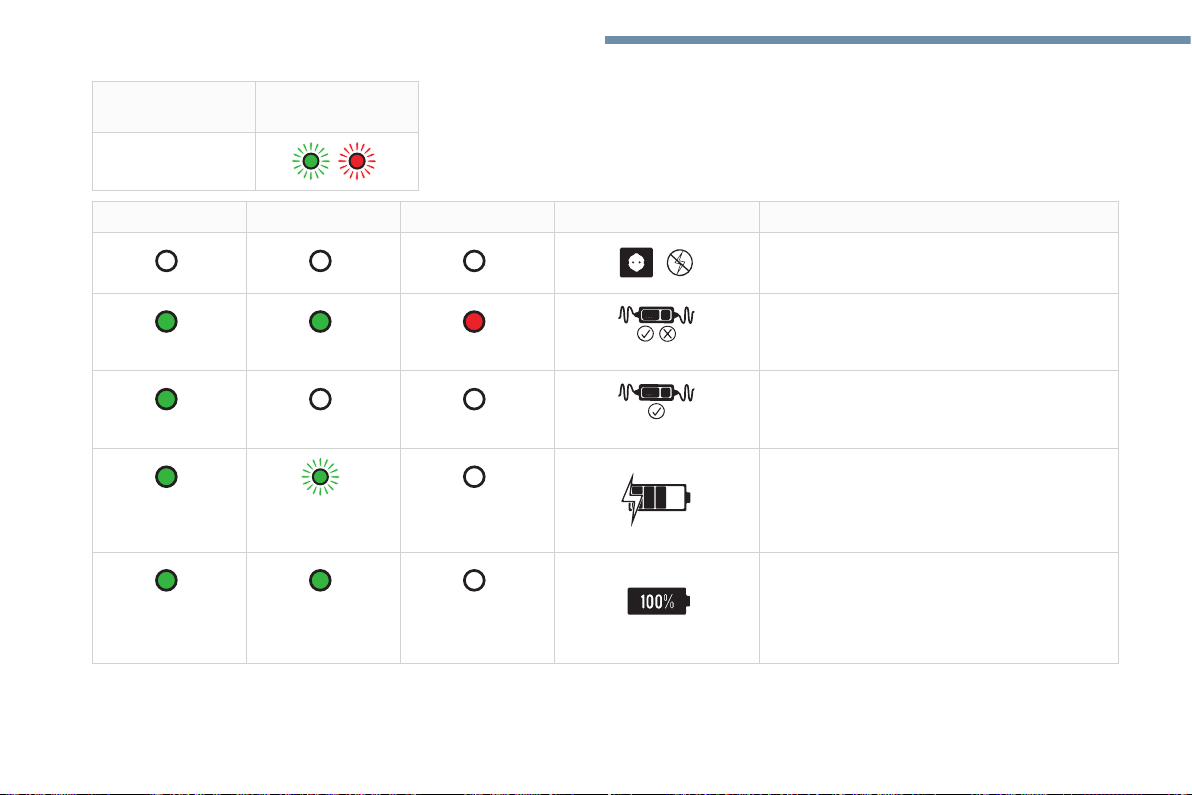
Task: Click the crossed-out lightning bolt circle icon
Action: point(680,263)
